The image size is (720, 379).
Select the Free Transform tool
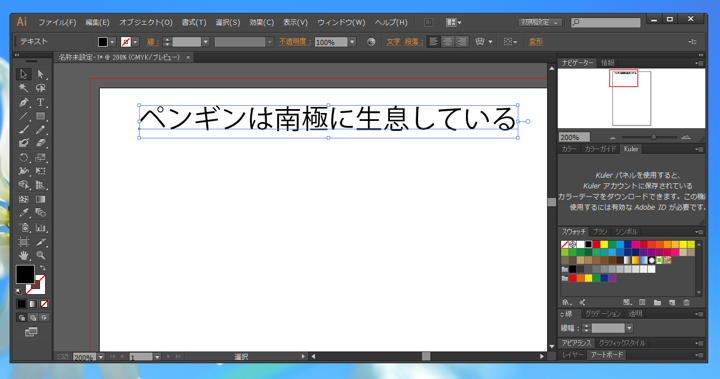pyautogui.click(x=40, y=171)
